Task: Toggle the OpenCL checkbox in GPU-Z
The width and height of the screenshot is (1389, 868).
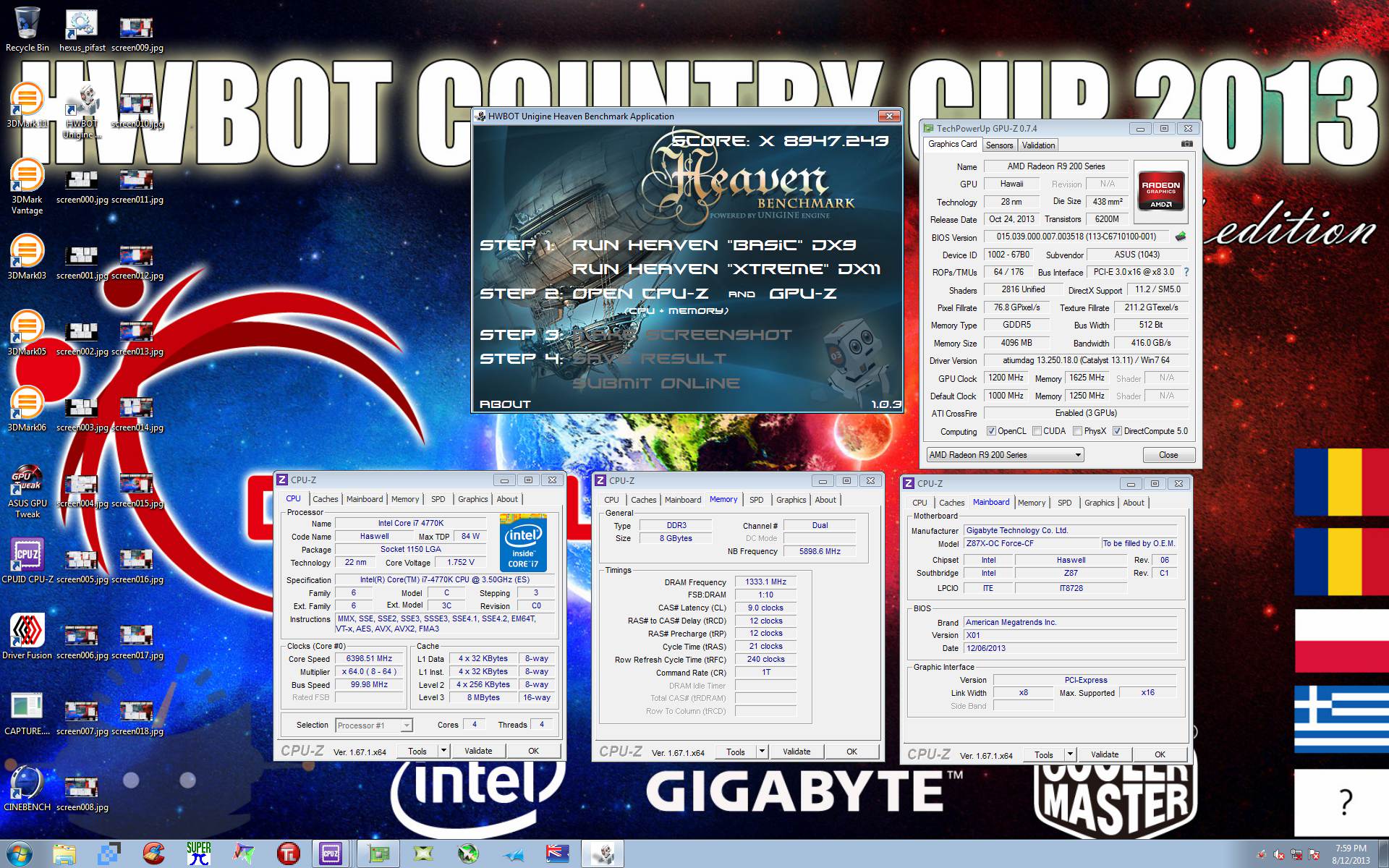Action: coord(992,431)
